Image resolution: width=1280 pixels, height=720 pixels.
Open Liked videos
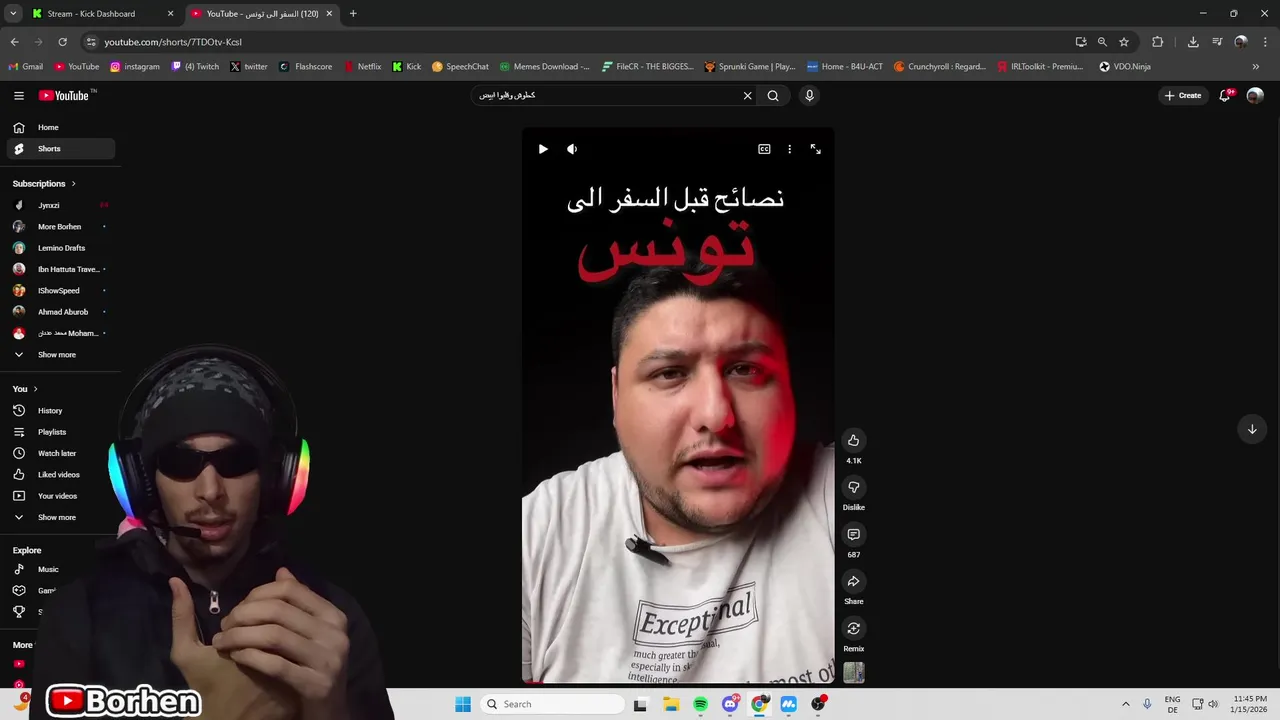[60, 475]
